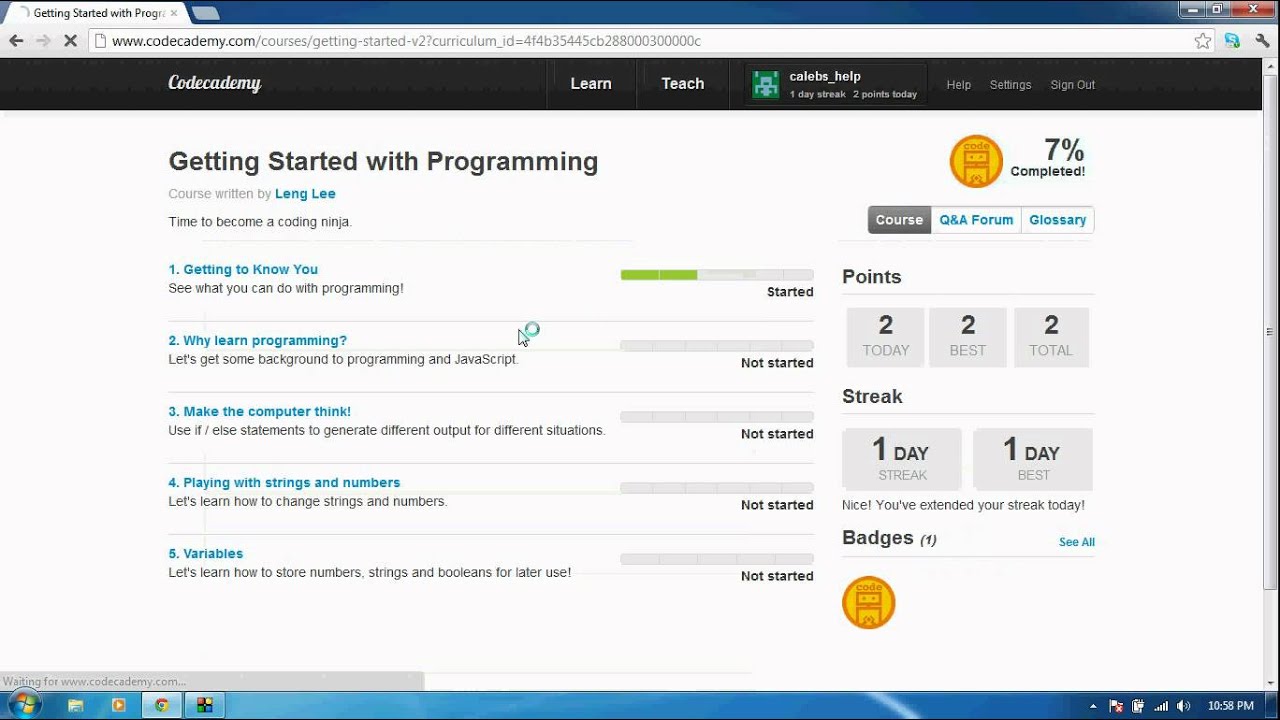The height and width of the screenshot is (720, 1280).
Task: Click the volume speaker tray icon
Action: (x=1185, y=706)
